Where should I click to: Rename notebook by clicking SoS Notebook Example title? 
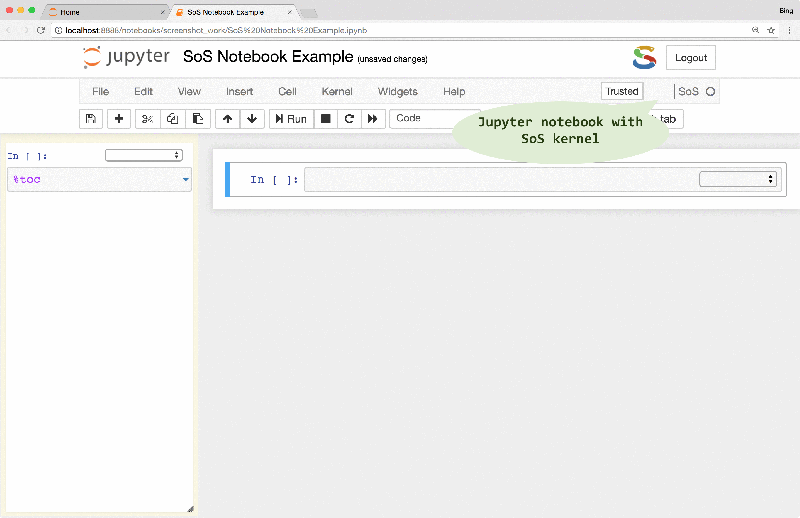coord(268,56)
